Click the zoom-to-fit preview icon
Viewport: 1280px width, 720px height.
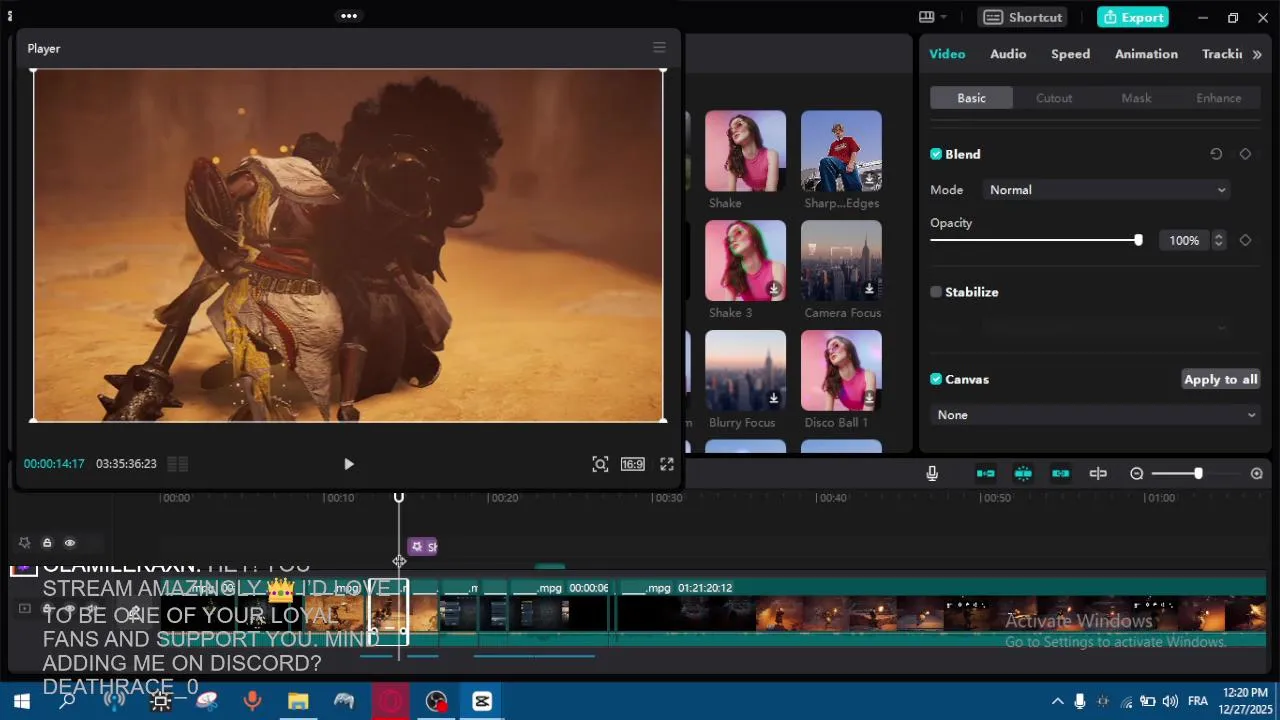pyautogui.click(x=600, y=464)
